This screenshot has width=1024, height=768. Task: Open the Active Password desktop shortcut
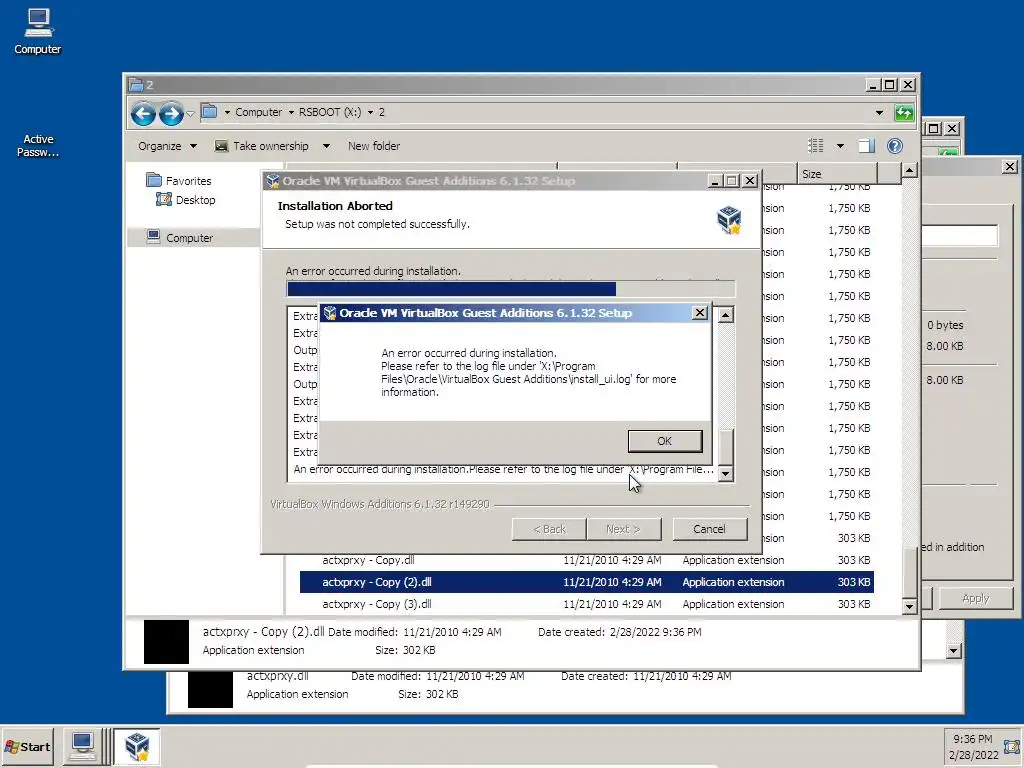pos(38,145)
